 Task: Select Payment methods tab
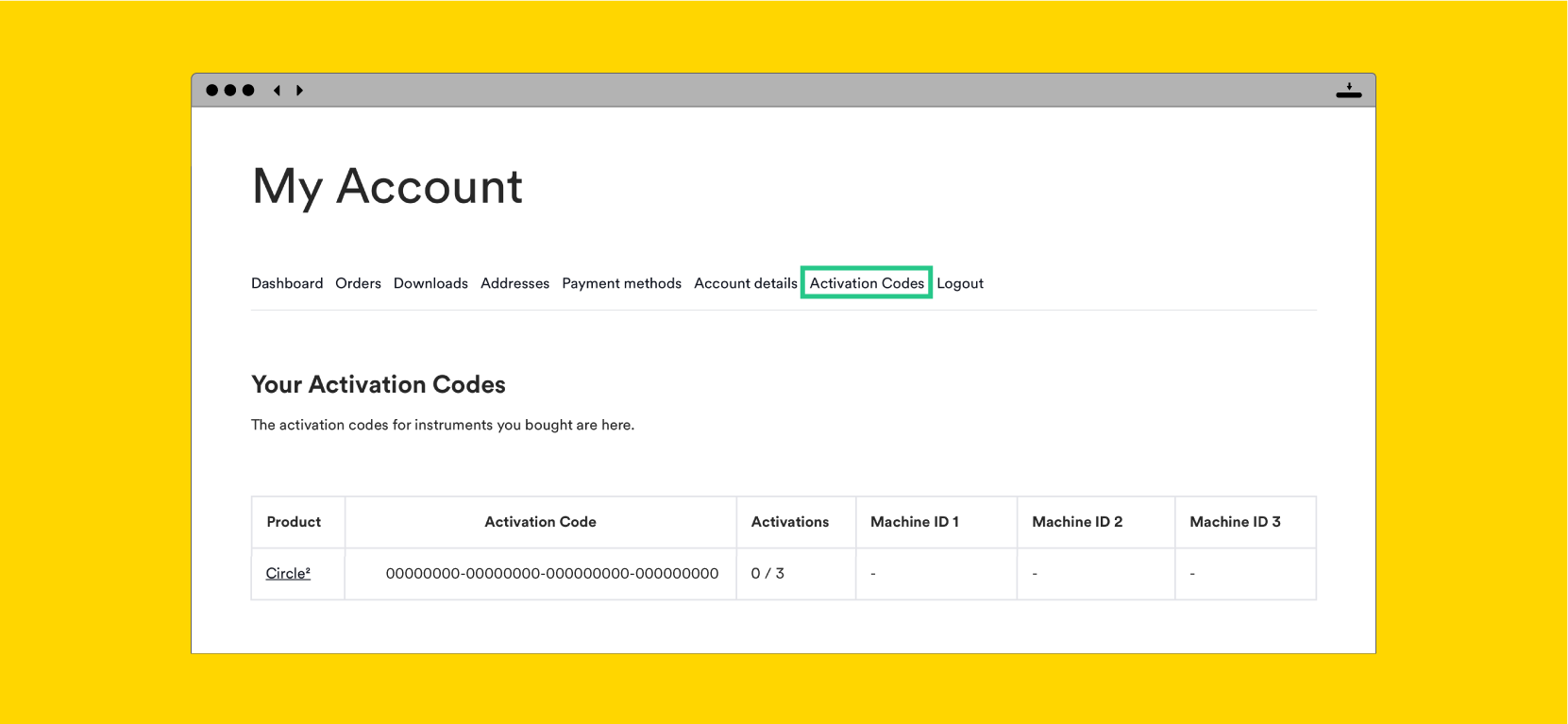pyautogui.click(x=621, y=283)
